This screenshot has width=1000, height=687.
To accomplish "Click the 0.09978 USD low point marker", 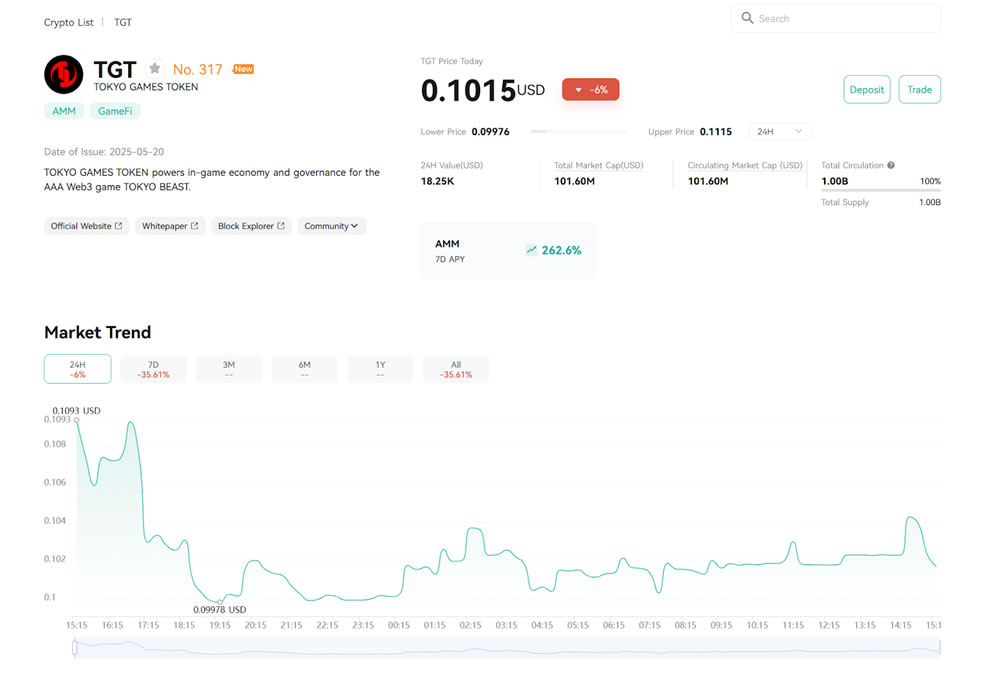I will coord(220,602).
